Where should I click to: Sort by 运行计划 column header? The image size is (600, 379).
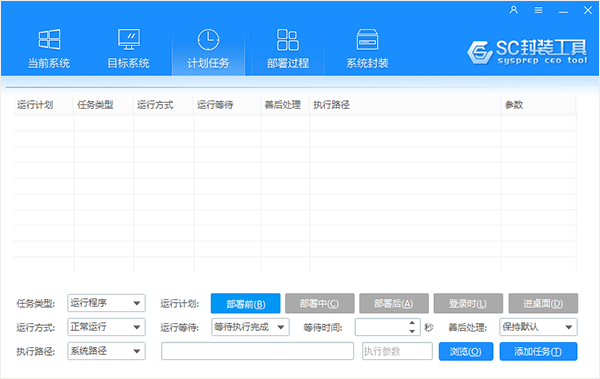click(43, 105)
